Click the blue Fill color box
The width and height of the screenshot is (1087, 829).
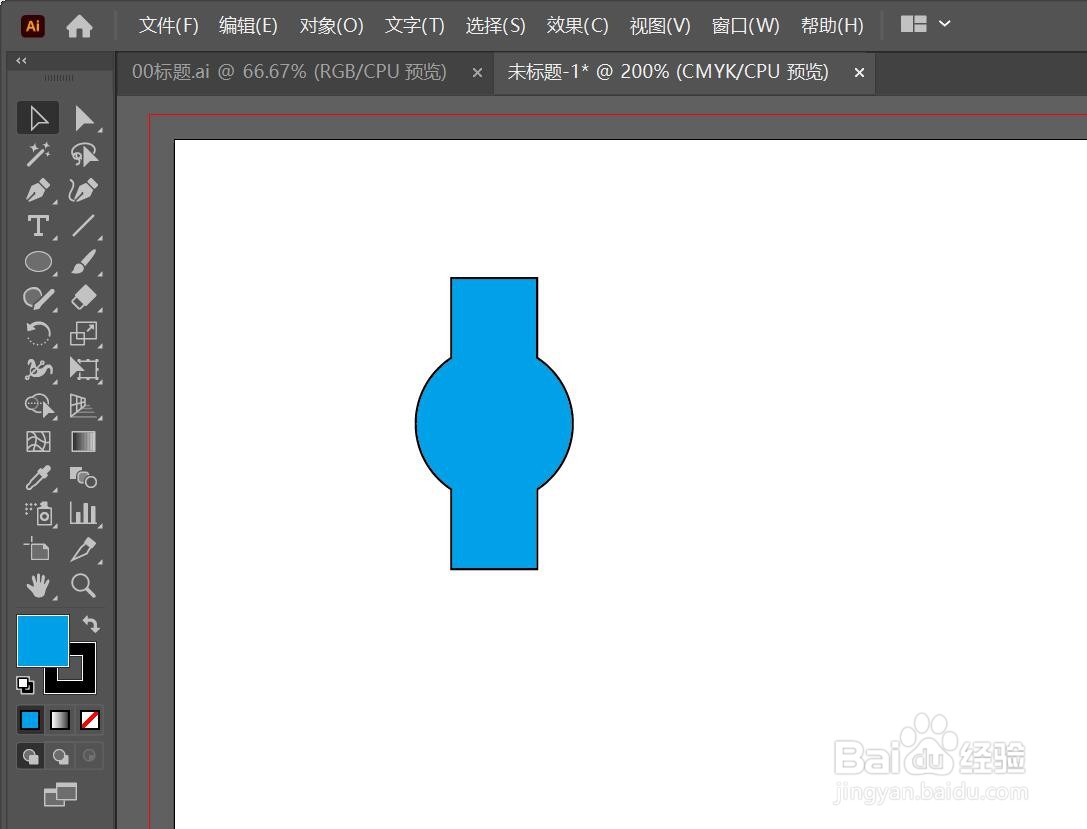[43, 641]
